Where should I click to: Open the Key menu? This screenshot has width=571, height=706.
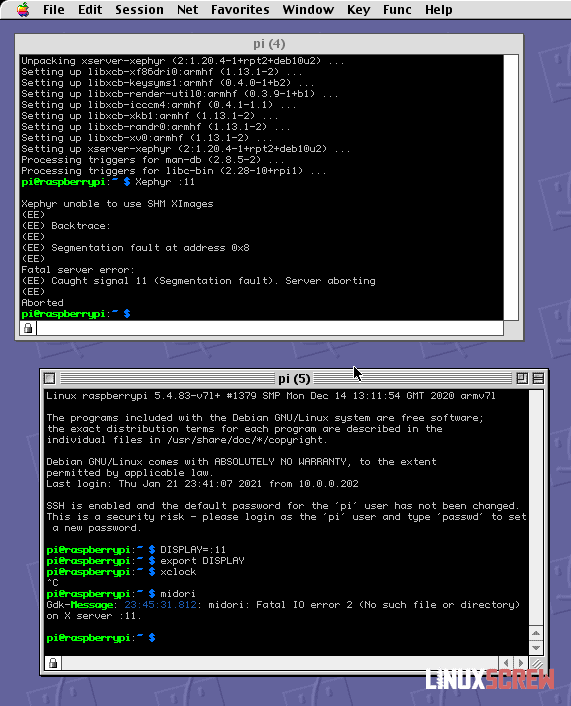[x=358, y=9]
